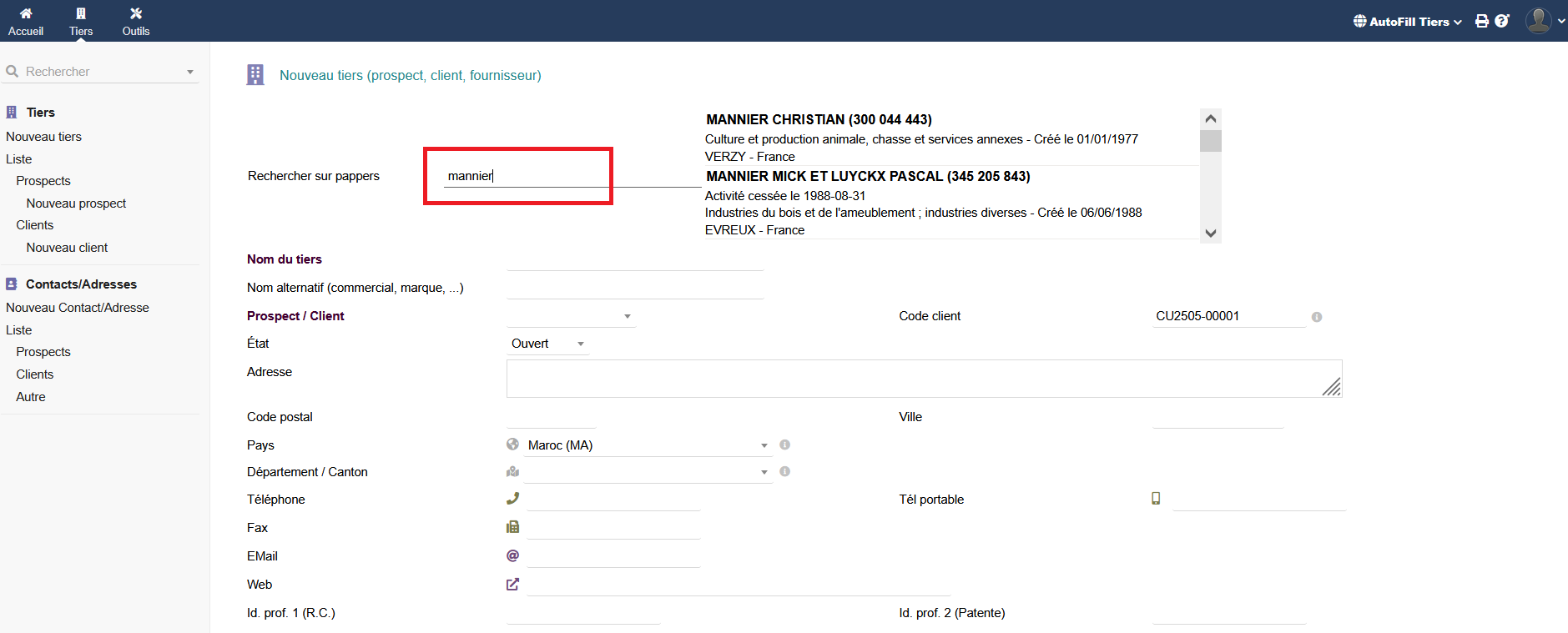Open the Outils menu
Screen dimensions: 1568x633
point(136,22)
